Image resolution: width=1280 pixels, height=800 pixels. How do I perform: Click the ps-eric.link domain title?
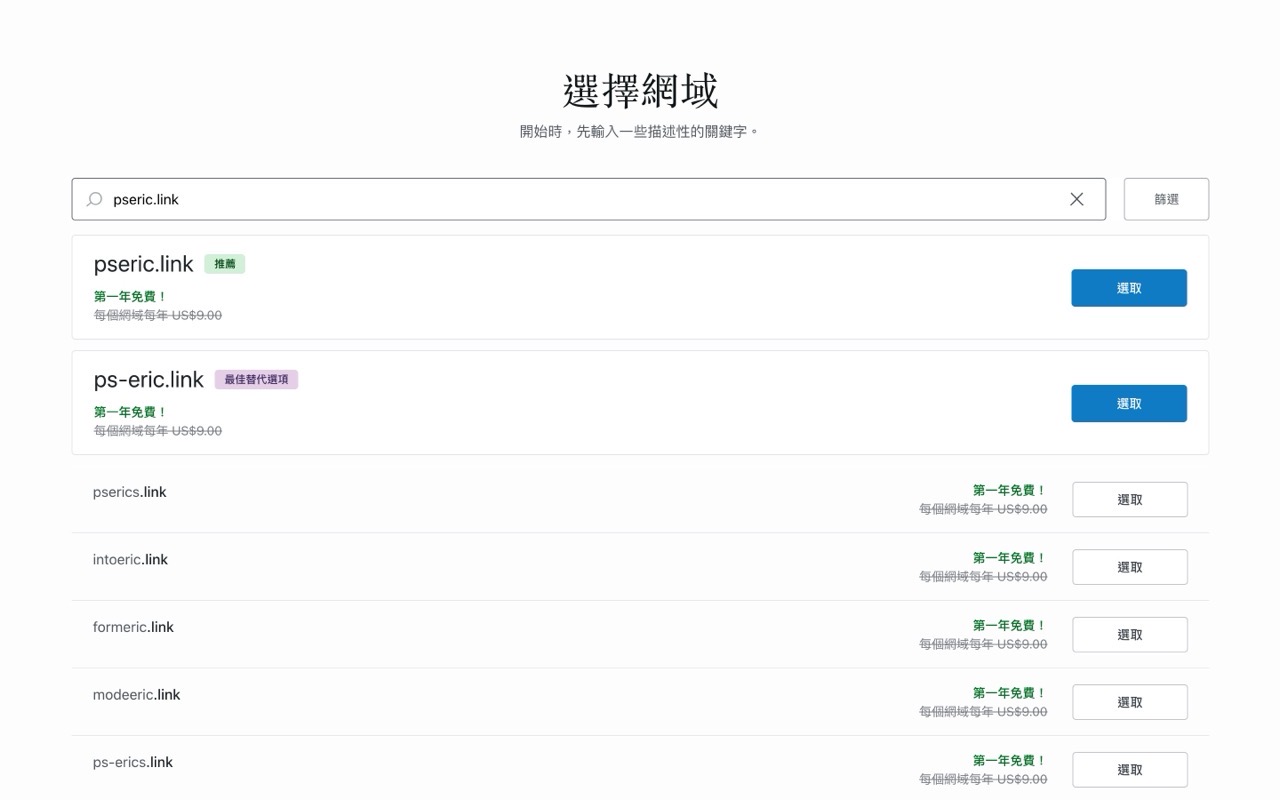pyautogui.click(x=149, y=380)
